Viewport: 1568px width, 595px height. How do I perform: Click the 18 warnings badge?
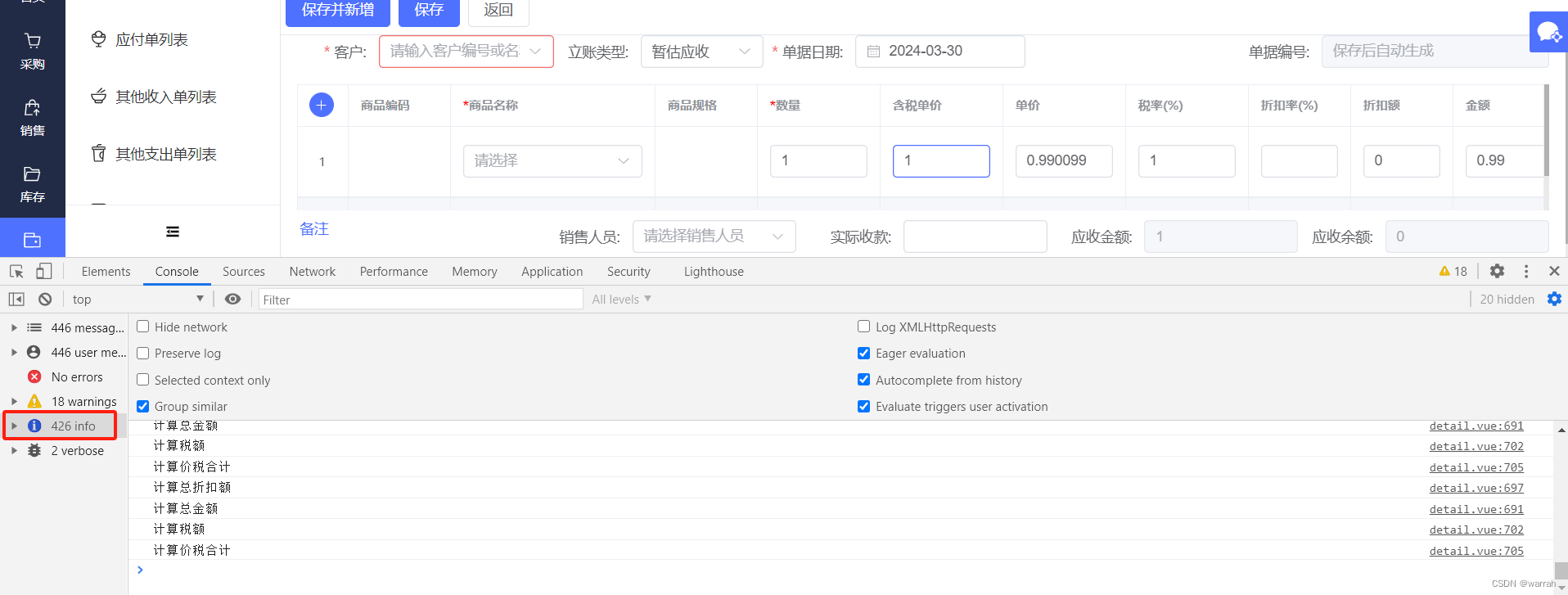[x=1453, y=271]
